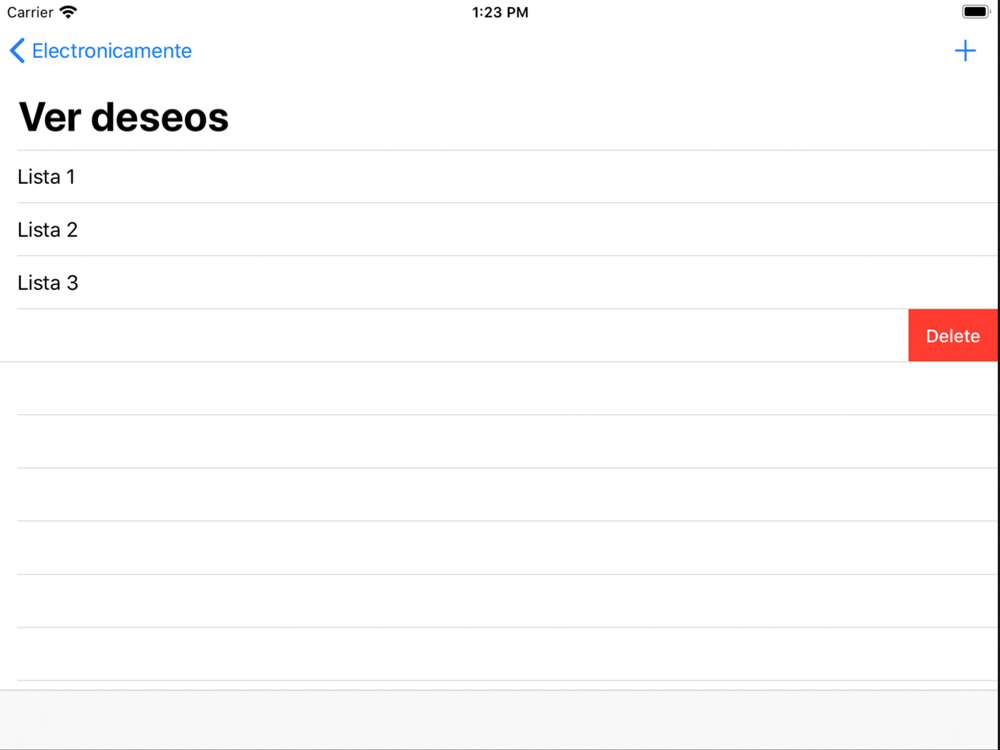Tap empty navigation bar area left of plus
The image size is (1000, 750).
coord(574,50)
